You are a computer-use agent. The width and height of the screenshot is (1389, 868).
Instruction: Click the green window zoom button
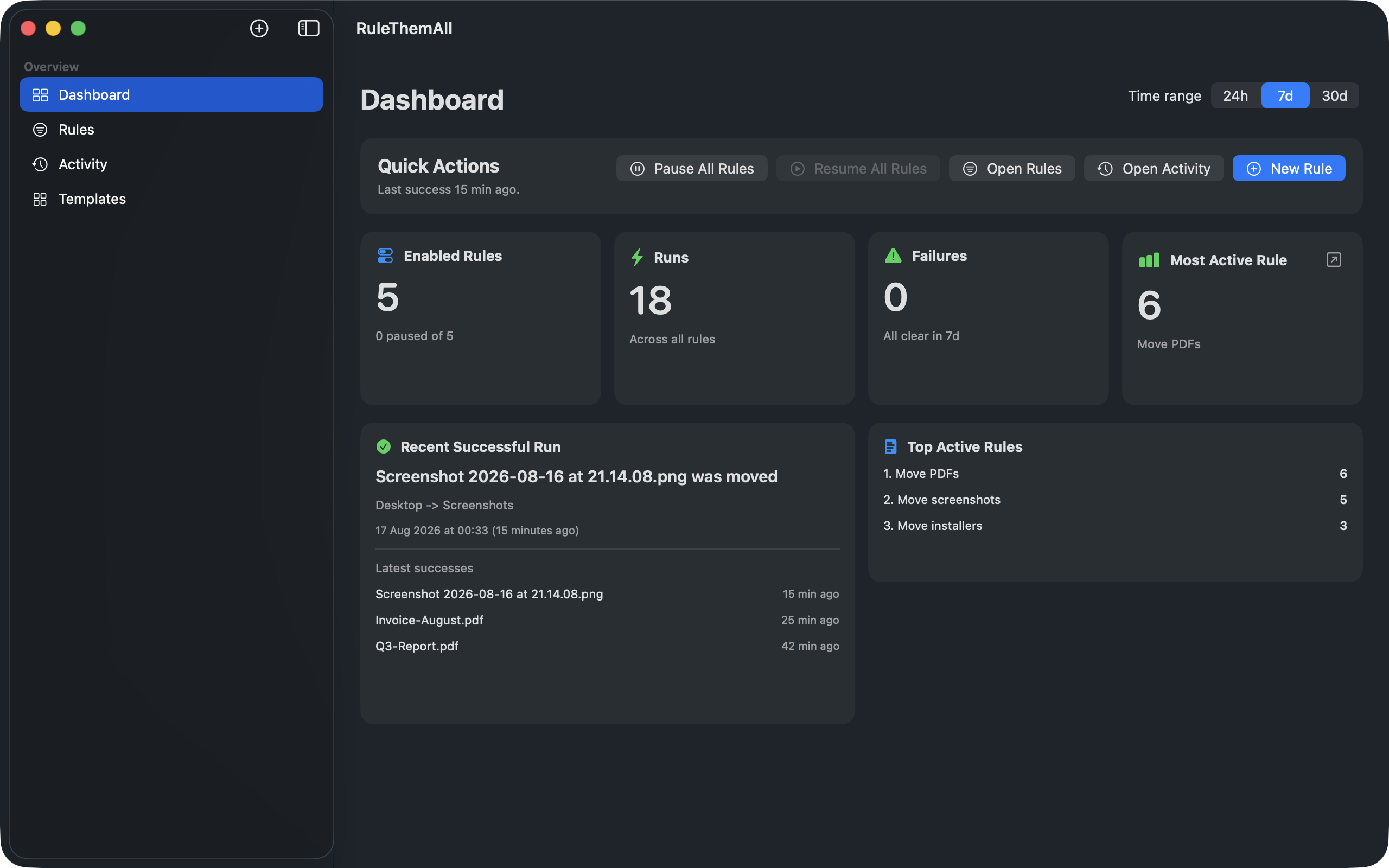pyautogui.click(x=78, y=28)
